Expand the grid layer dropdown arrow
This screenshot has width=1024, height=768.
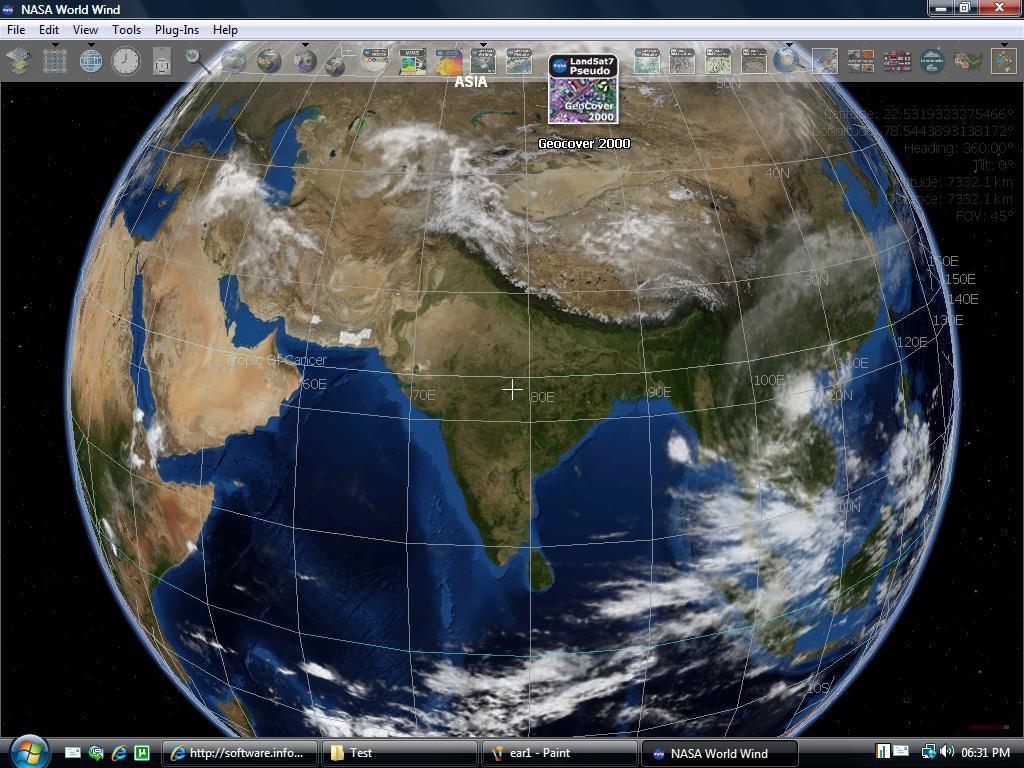click(55, 45)
